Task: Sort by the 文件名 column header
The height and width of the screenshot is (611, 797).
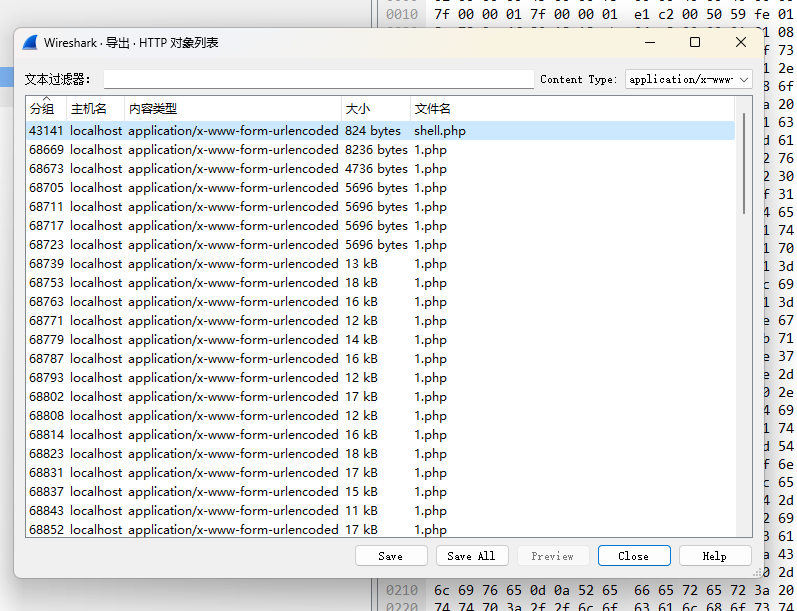Action: (x=572, y=108)
